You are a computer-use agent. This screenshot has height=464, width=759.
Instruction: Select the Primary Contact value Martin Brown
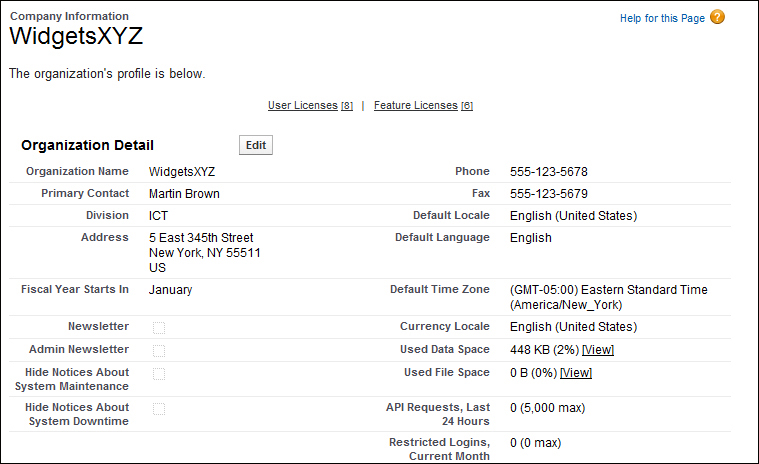tap(184, 194)
